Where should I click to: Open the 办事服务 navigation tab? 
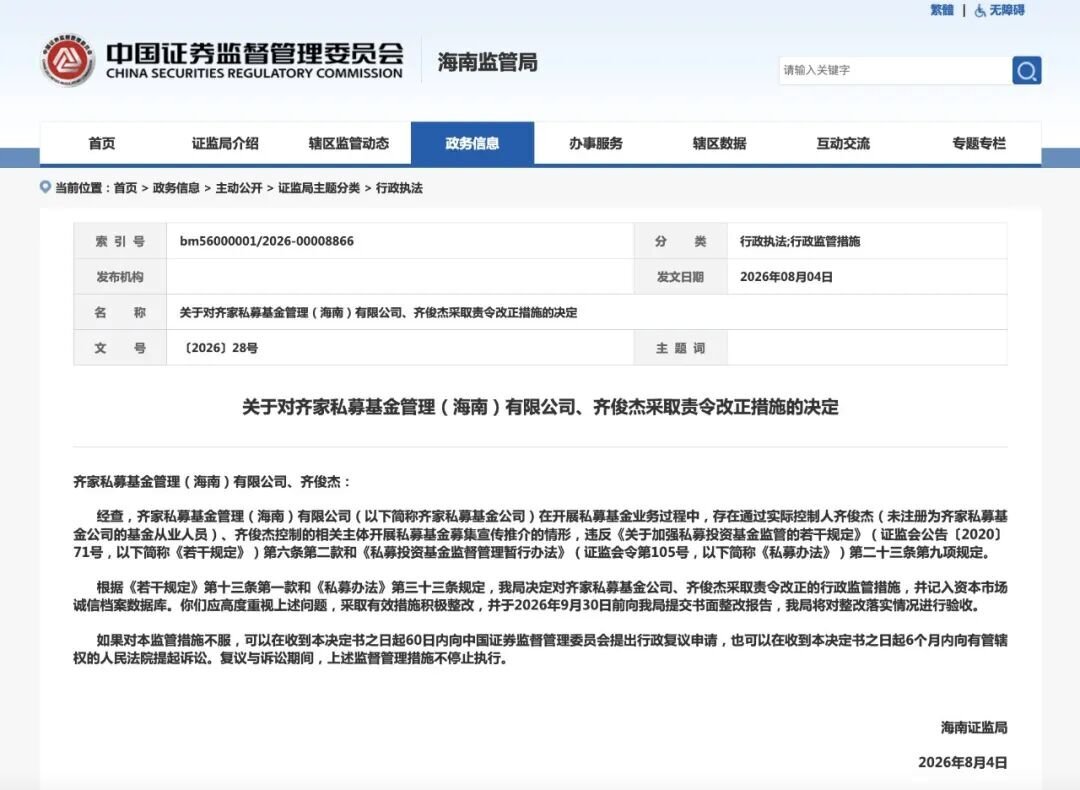596,143
